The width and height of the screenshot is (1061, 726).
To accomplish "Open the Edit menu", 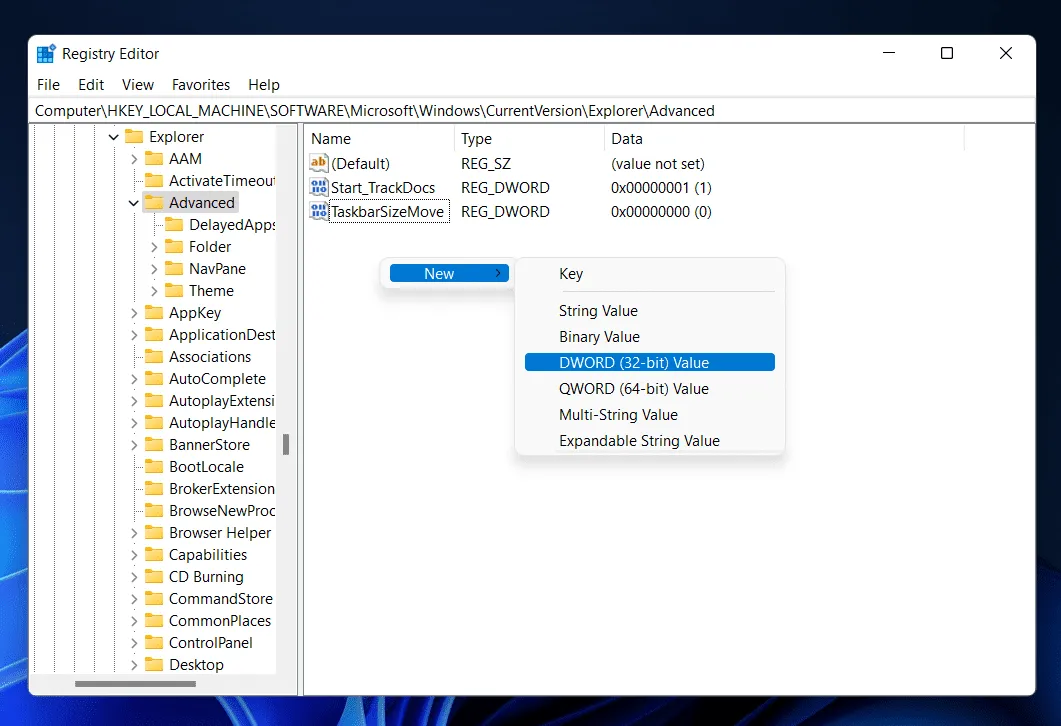I will [x=91, y=85].
